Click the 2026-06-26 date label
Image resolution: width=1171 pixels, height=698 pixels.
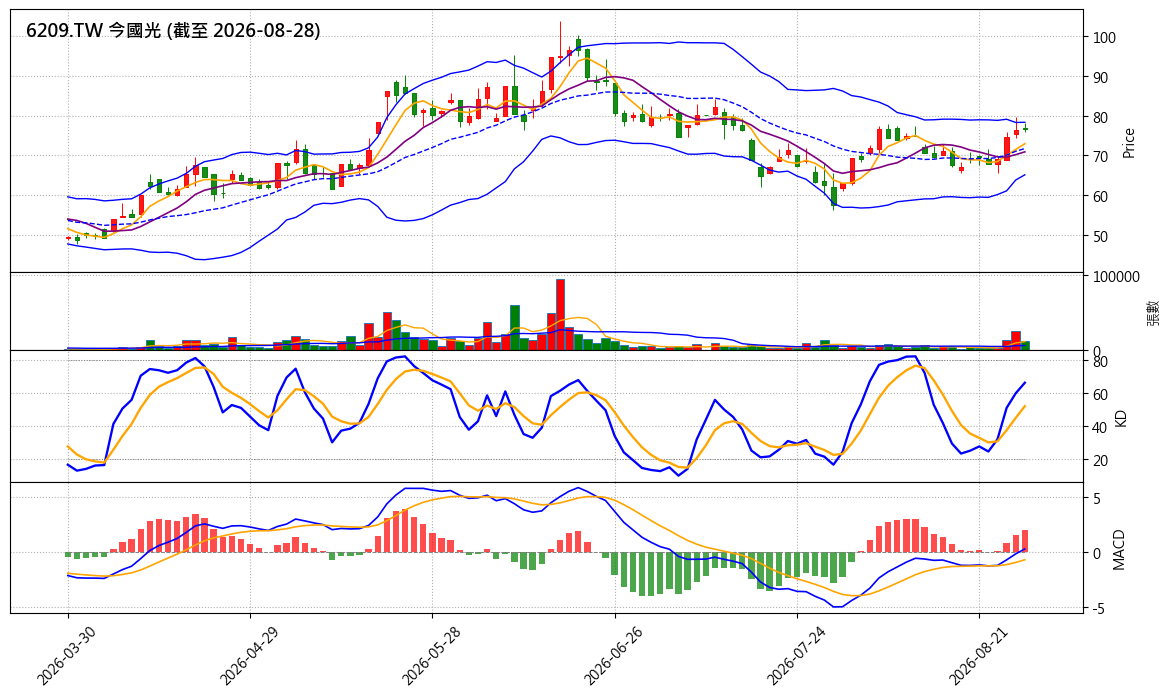coord(613,655)
